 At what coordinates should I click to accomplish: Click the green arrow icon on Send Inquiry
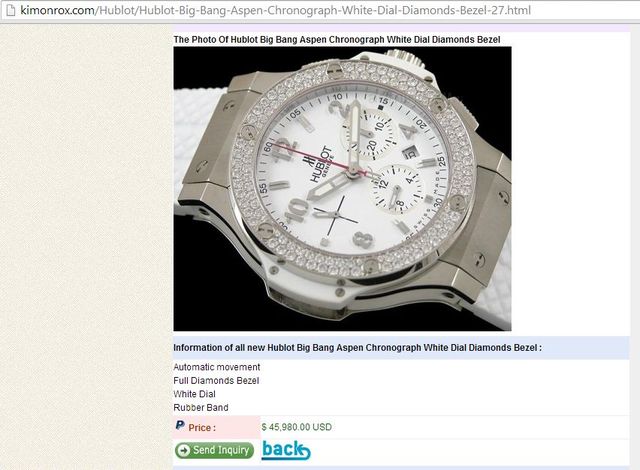pos(184,450)
